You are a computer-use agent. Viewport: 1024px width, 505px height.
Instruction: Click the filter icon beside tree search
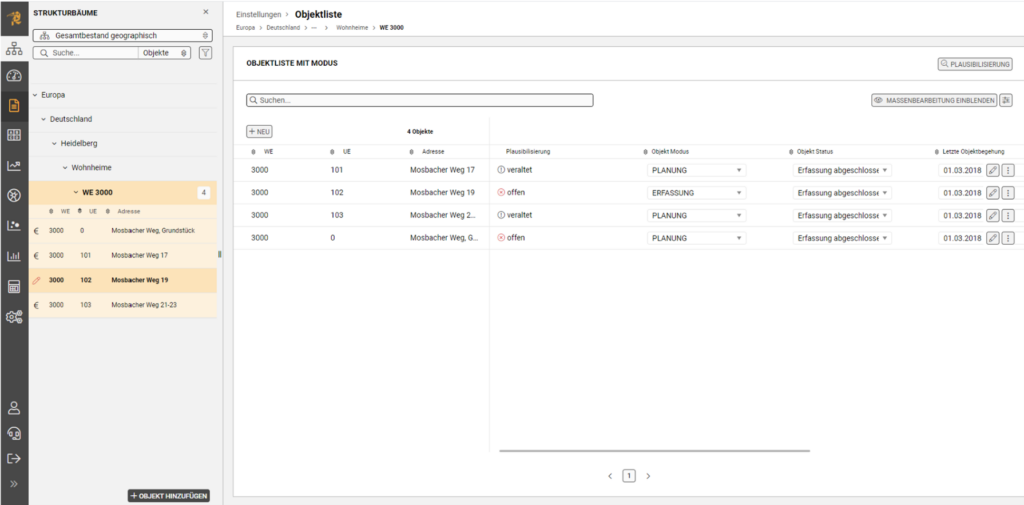pos(205,52)
